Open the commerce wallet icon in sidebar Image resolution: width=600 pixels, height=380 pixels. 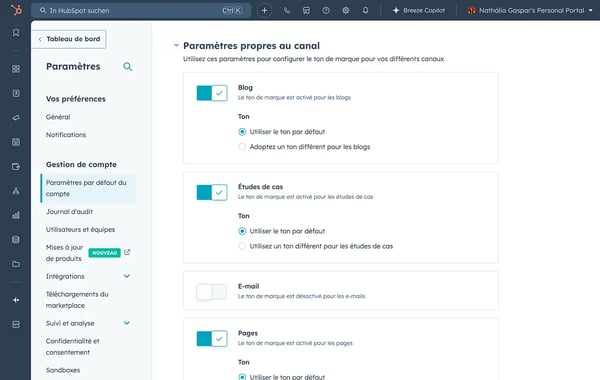pyautogui.click(x=16, y=166)
